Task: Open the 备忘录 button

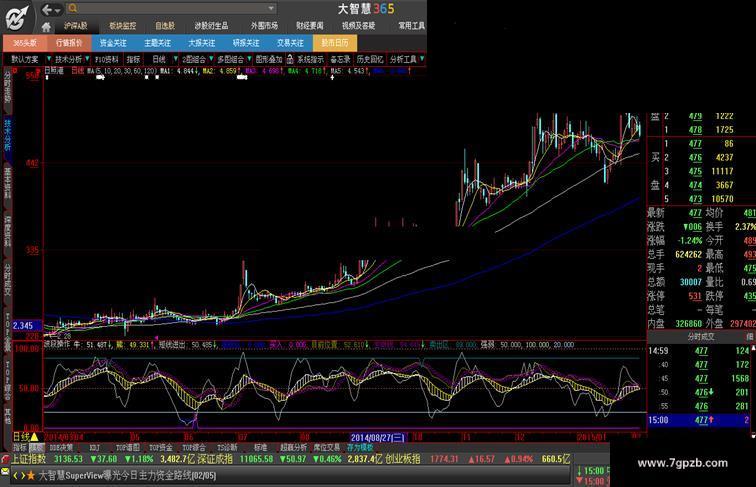Action: point(340,59)
